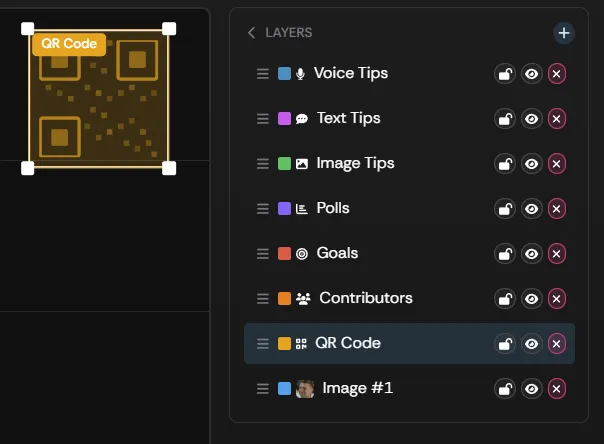
Task: Toggle lock on Contributors layer
Action: click(x=505, y=298)
